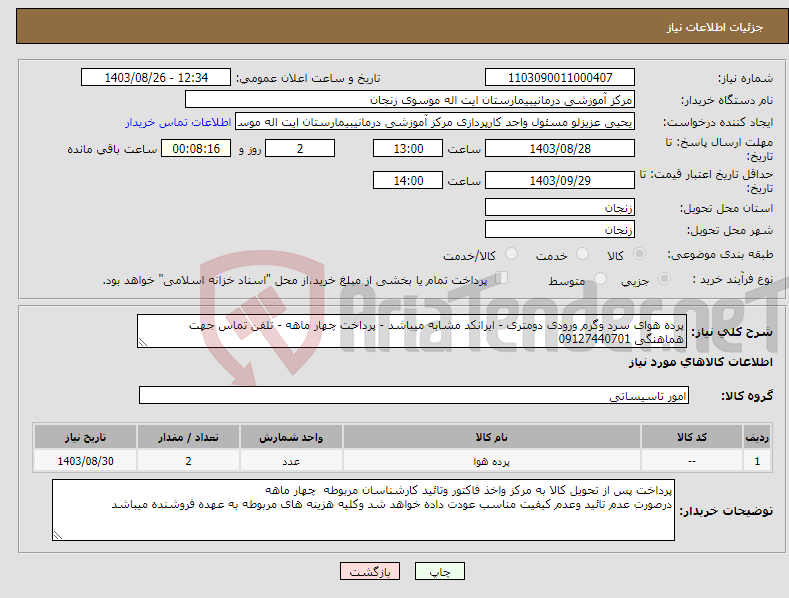Click the price validity date 1403/09/29
Screen dimensions: 789x598
coord(560,180)
